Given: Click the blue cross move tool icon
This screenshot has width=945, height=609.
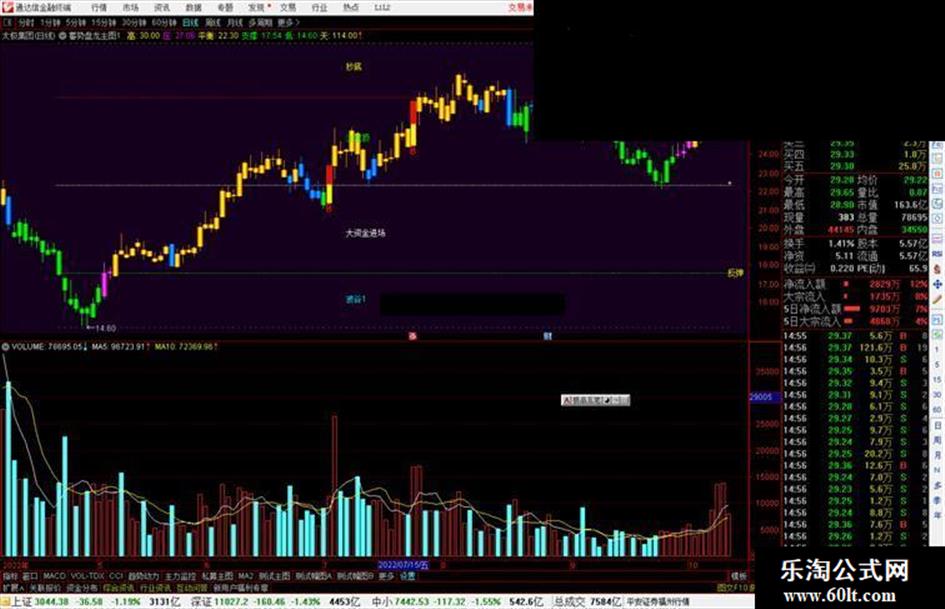Looking at the screenshot, I should coord(937,284).
